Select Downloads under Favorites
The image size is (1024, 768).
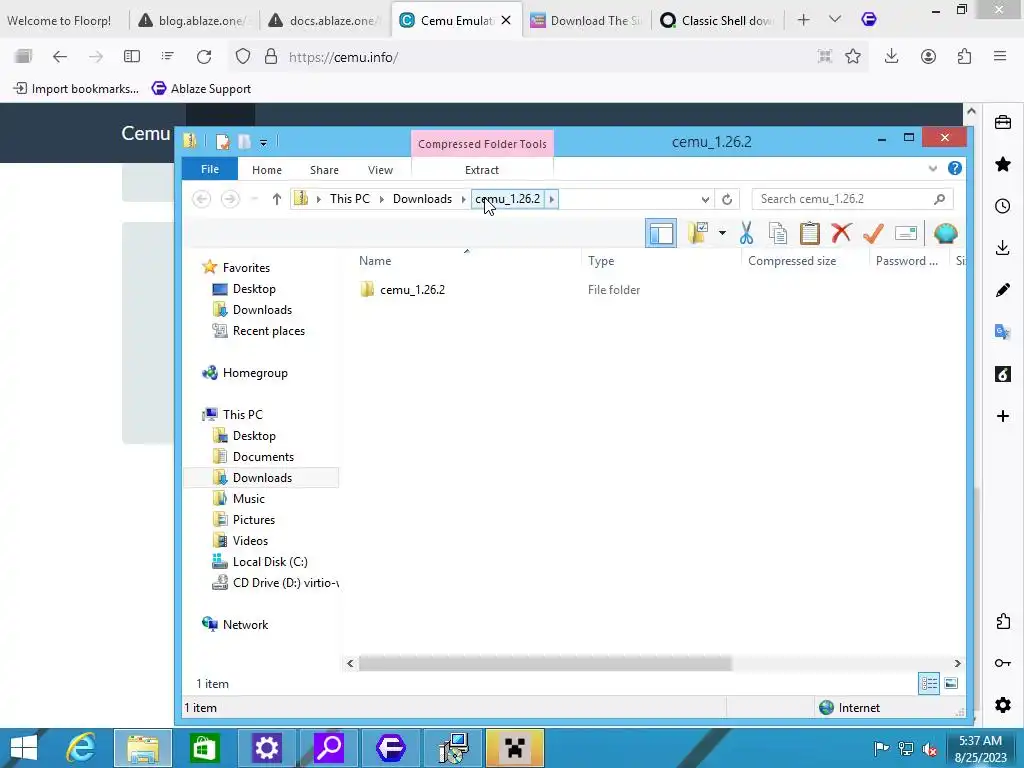point(262,310)
